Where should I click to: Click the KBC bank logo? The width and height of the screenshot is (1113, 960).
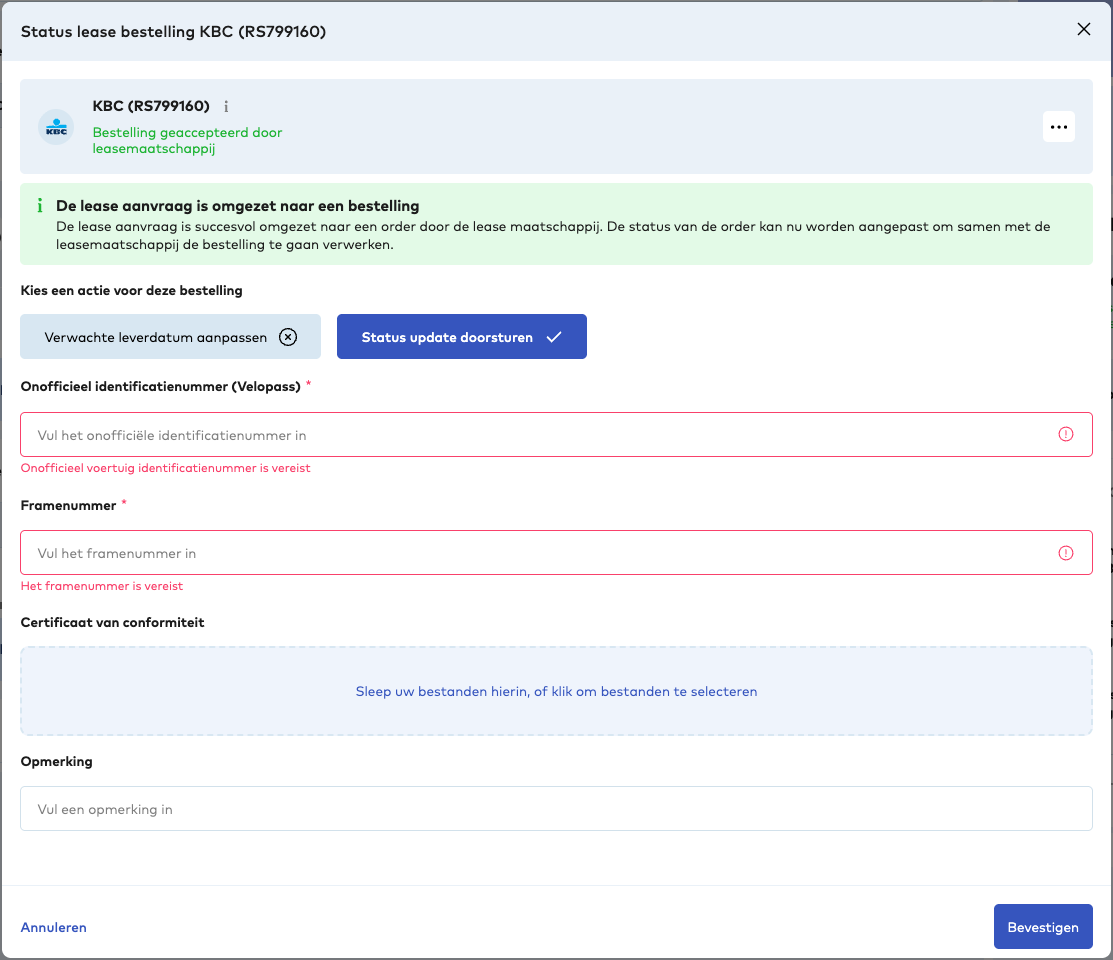pyautogui.click(x=56, y=127)
